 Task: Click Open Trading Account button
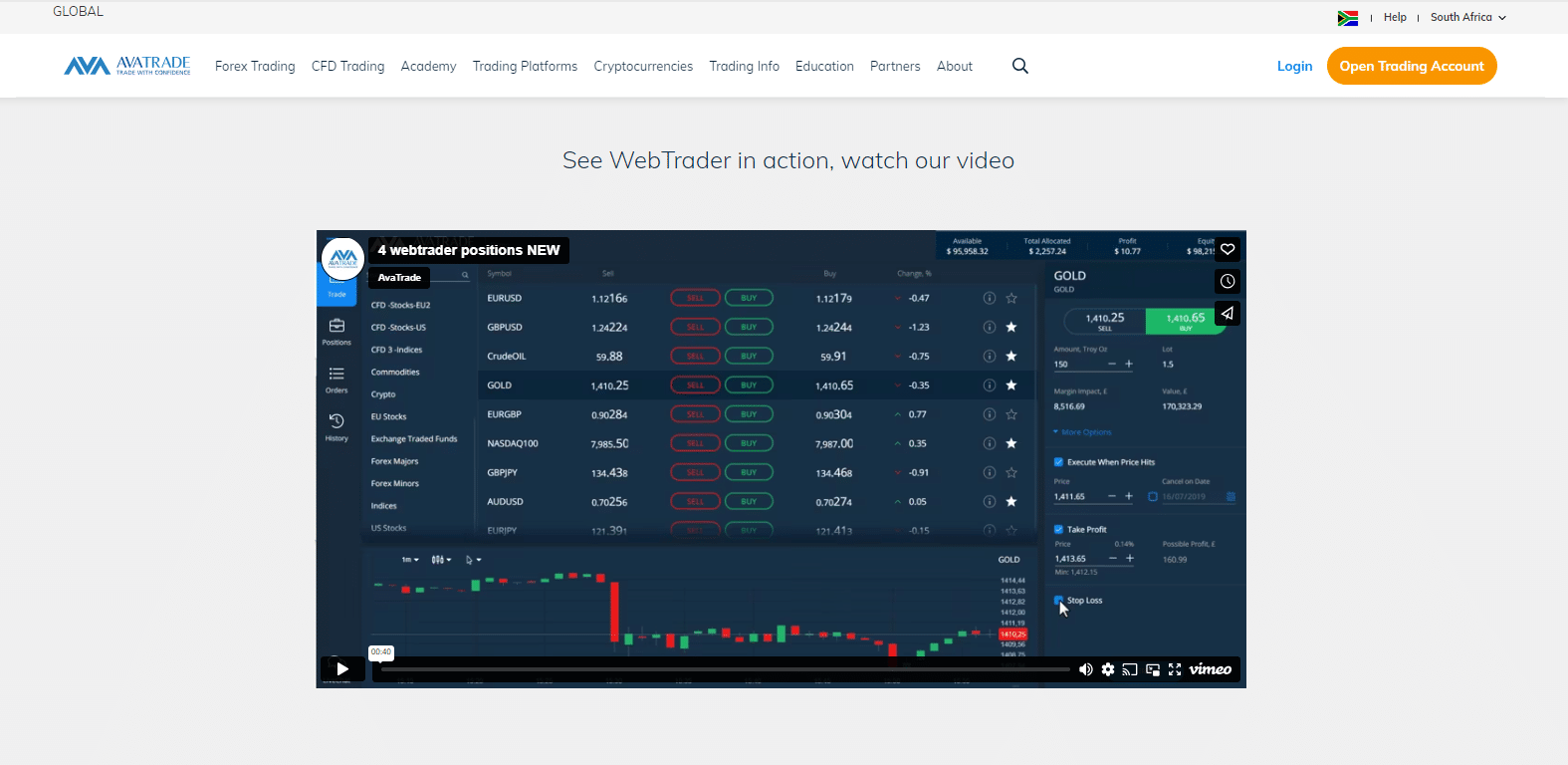click(1412, 66)
